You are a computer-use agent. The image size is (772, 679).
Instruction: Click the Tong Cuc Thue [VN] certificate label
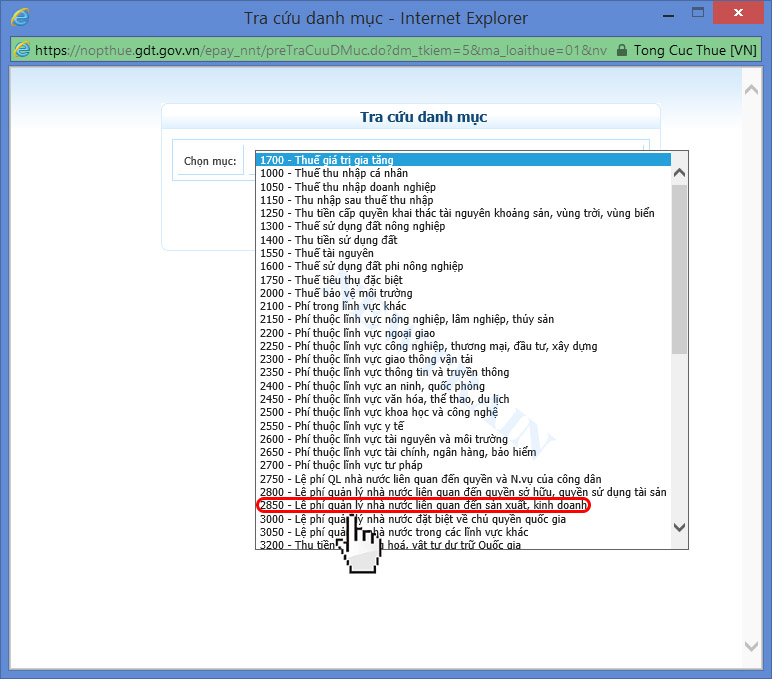[695, 50]
